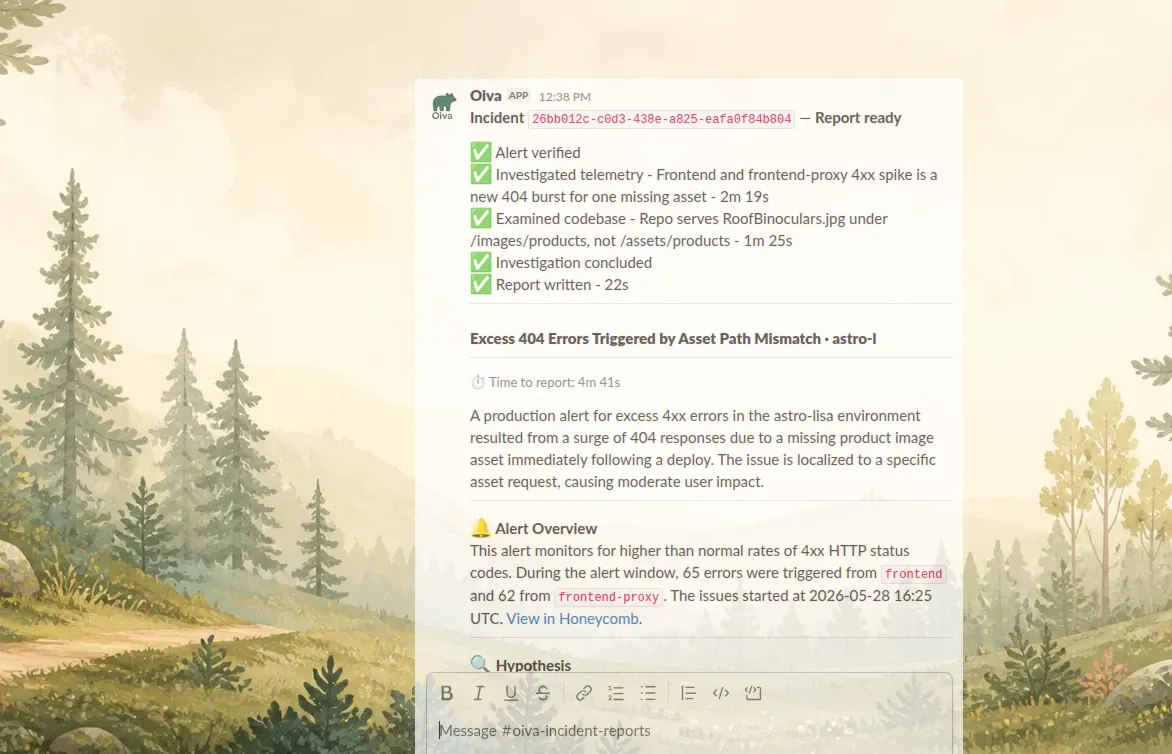
Task: Select the incident ID code snippet
Action: (x=661, y=119)
